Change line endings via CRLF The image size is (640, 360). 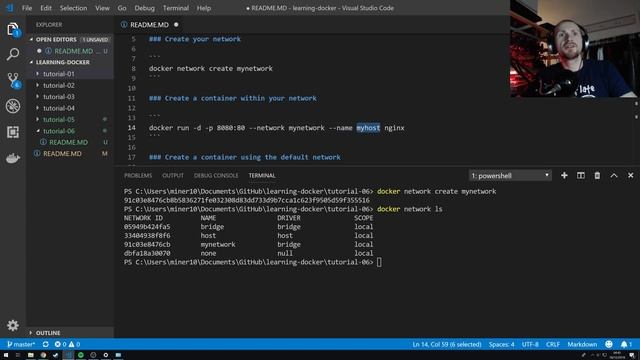pyautogui.click(x=553, y=344)
